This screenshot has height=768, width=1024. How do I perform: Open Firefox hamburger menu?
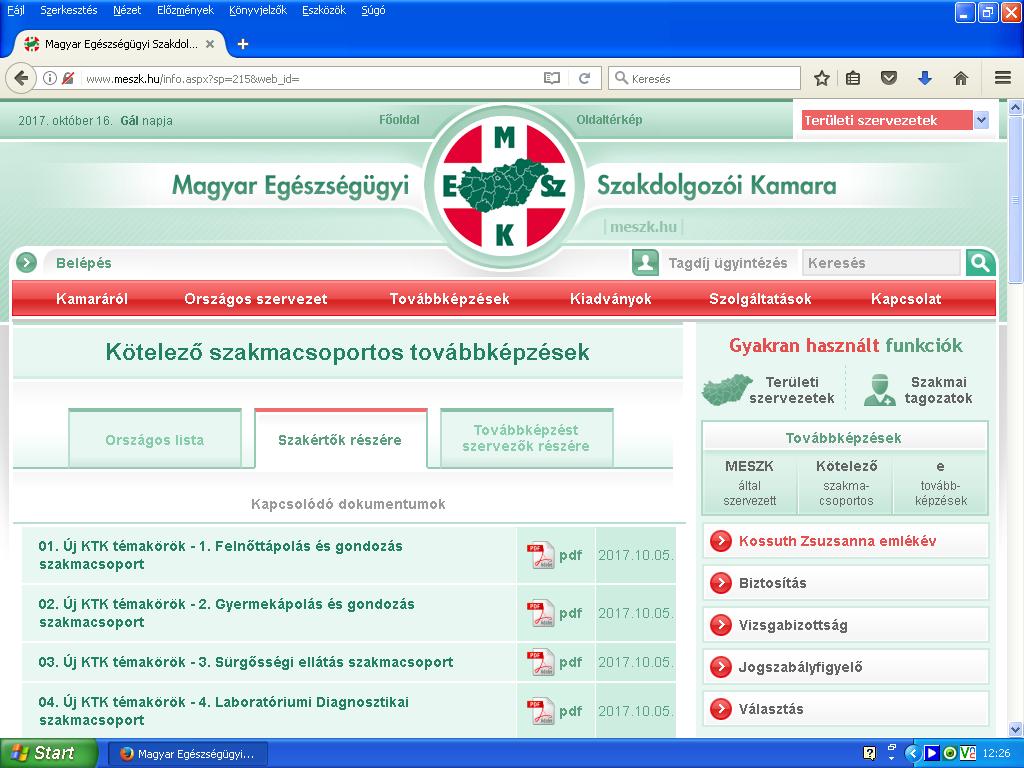tap(1003, 78)
